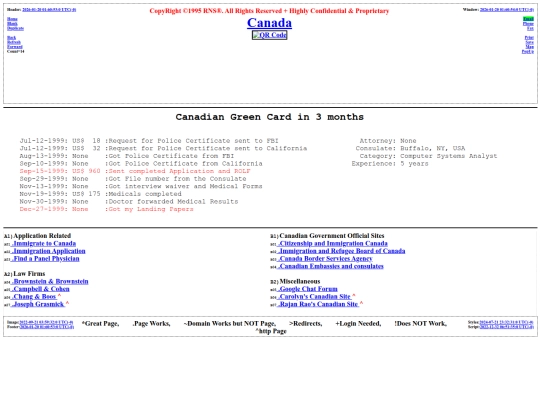The height and width of the screenshot is (405, 540).
Task: Open Campbell & Cohen link
Action: pos(40,289)
